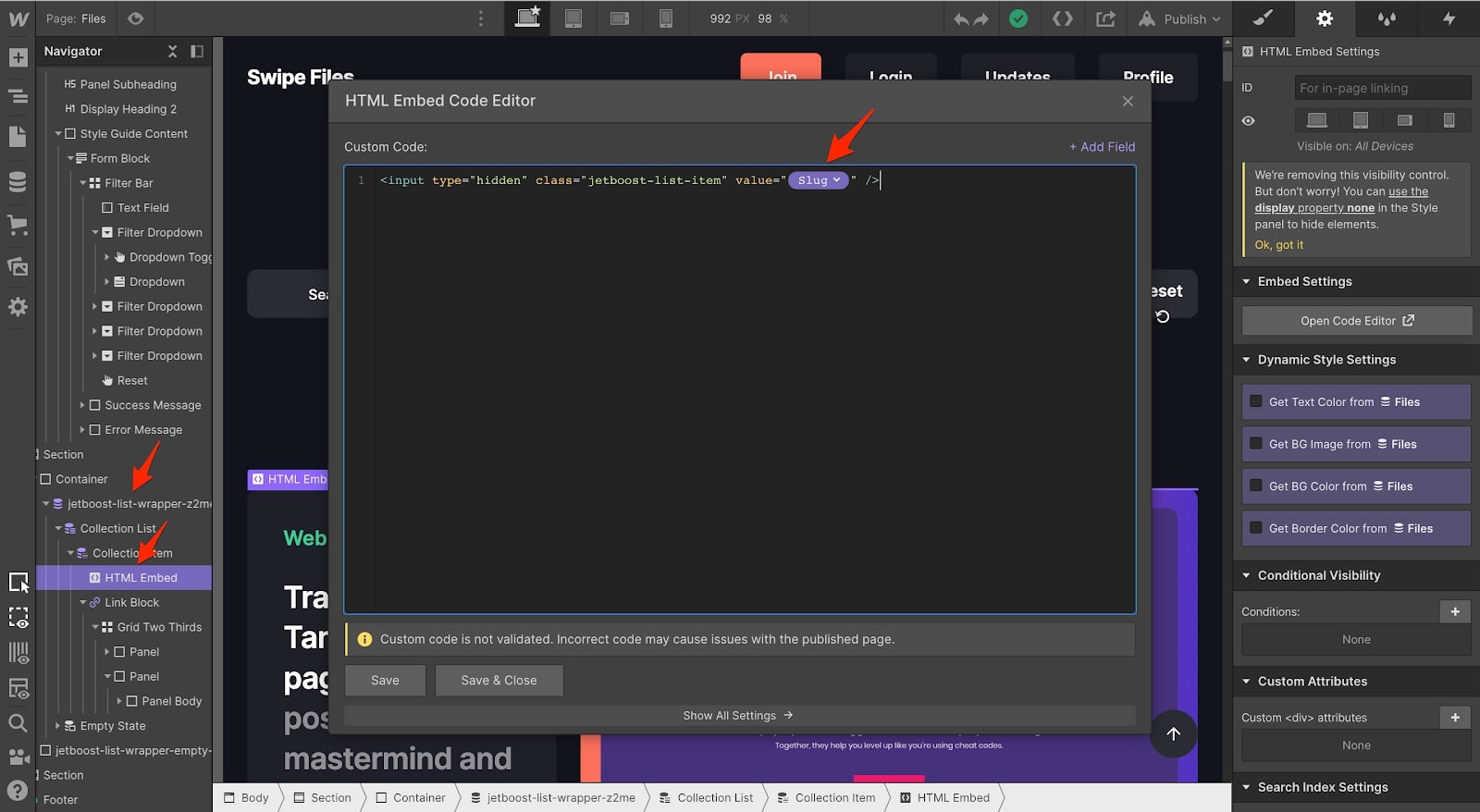This screenshot has width=1480, height=812.
Task: Open the Add Elements panel
Action: point(18,57)
